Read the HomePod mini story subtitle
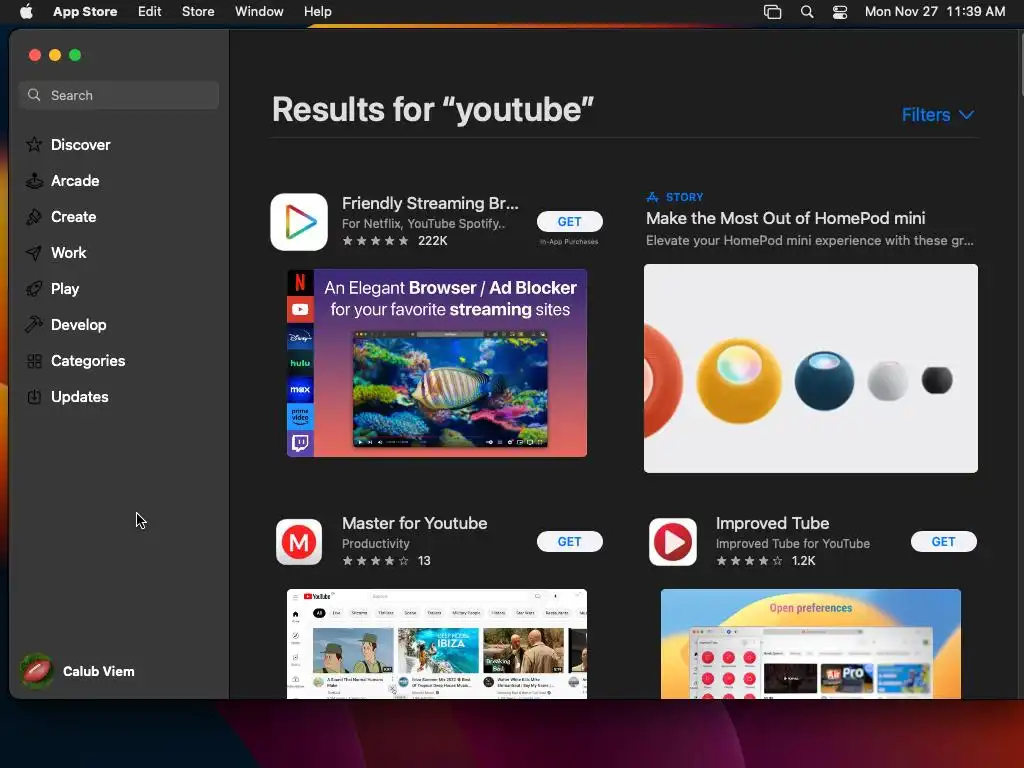 pyautogui.click(x=810, y=241)
